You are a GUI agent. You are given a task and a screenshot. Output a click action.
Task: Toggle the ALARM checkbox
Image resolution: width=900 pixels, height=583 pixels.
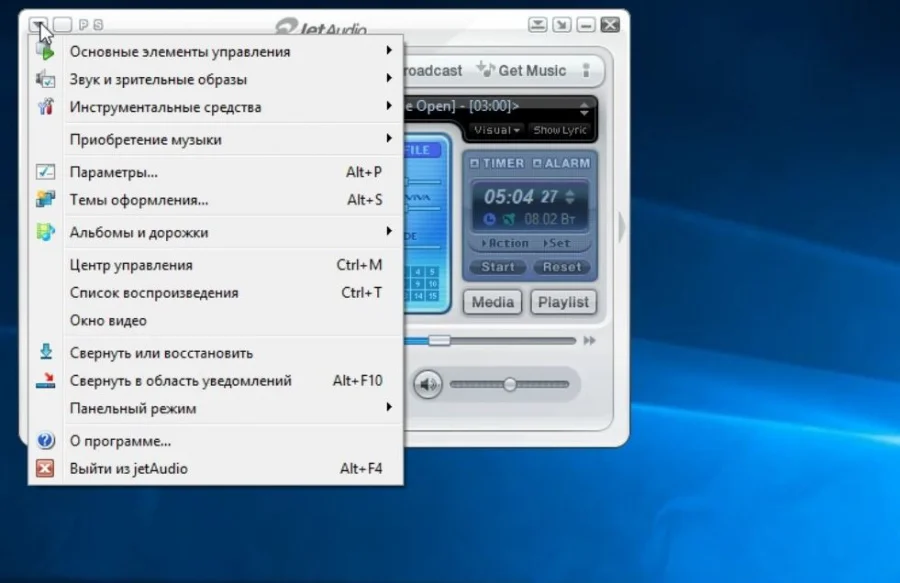click(x=537, y=164)
